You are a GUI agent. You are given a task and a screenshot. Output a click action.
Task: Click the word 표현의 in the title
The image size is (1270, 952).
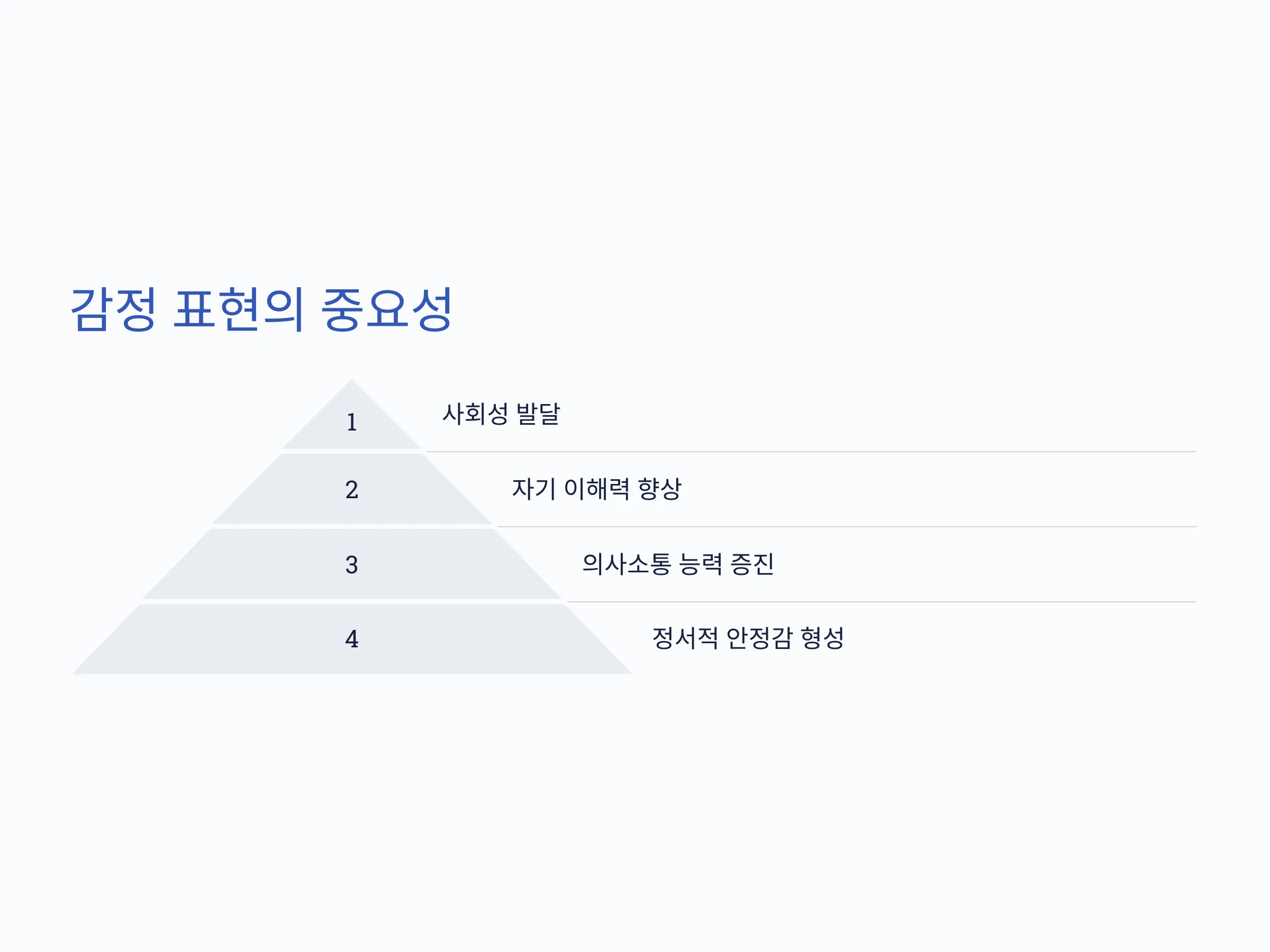pos(238,309)
